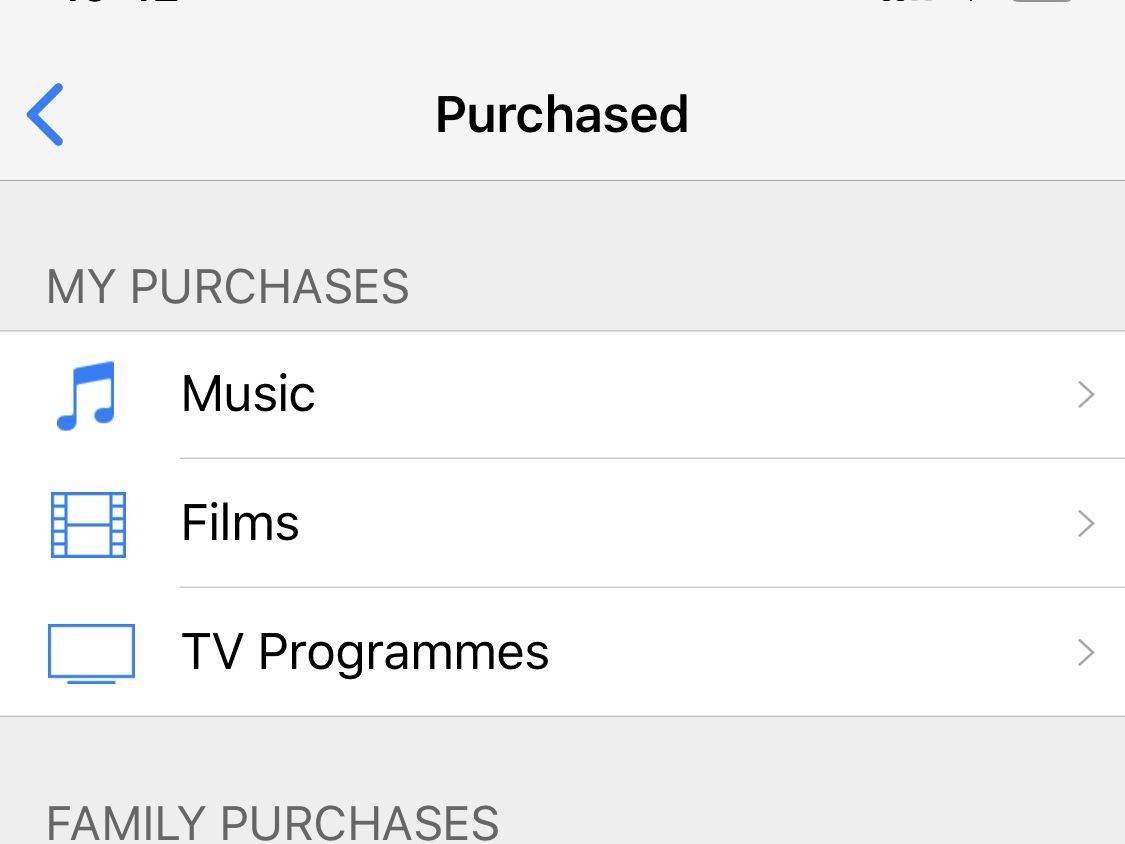Select the TV Programmes row's empty area
The height and width of the screenshot is (844, 1125).
[800, 653]
